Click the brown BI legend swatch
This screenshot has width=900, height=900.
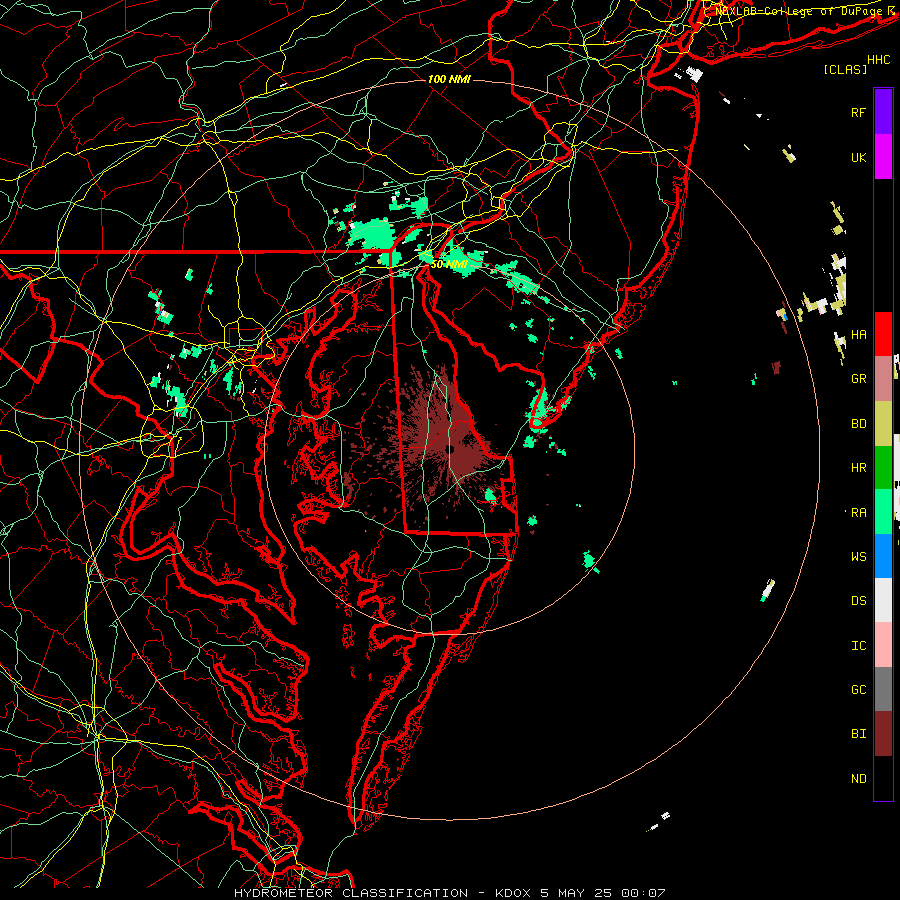coord(883,734)
